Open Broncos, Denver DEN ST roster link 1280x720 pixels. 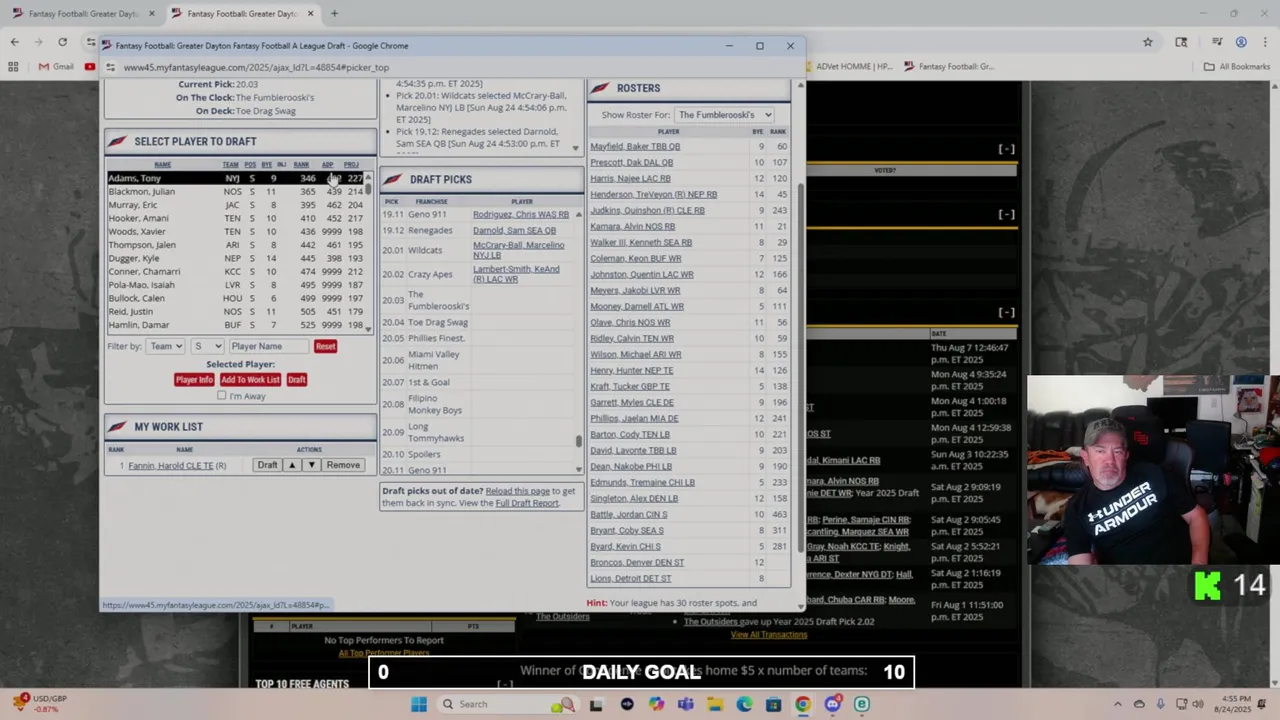click(637, 563)
